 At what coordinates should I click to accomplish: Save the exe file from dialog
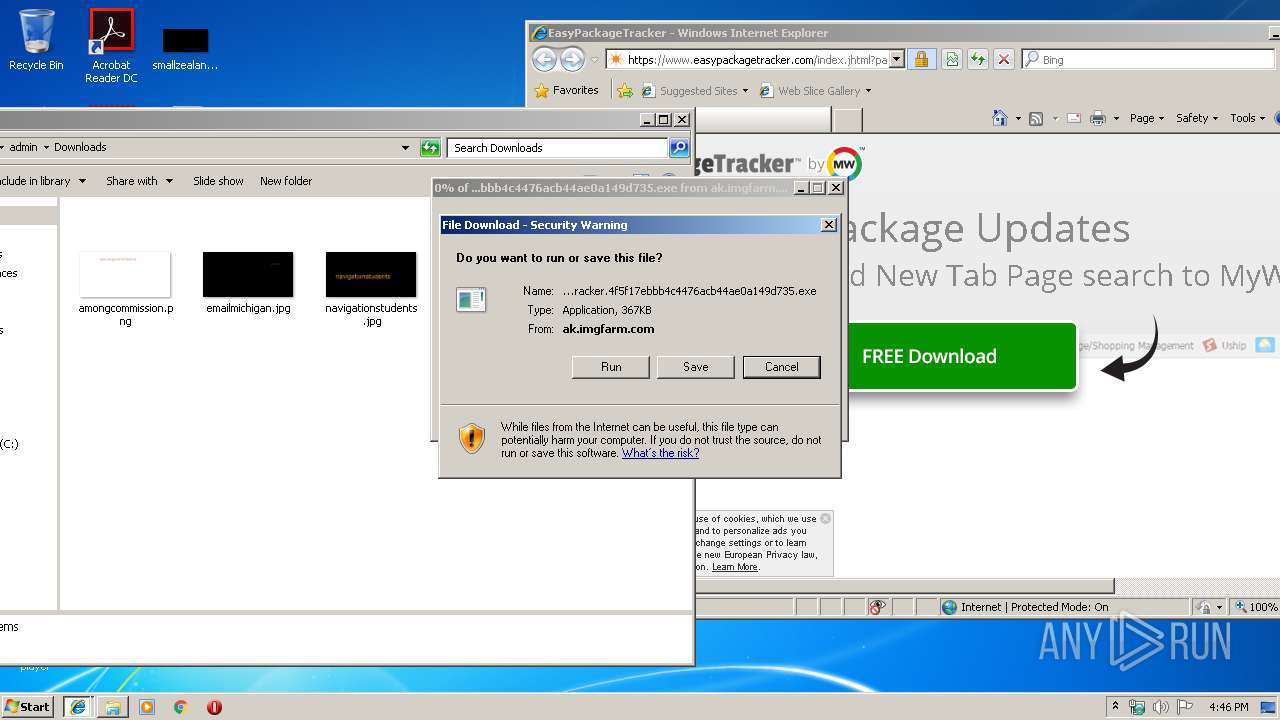pos(695,367)
